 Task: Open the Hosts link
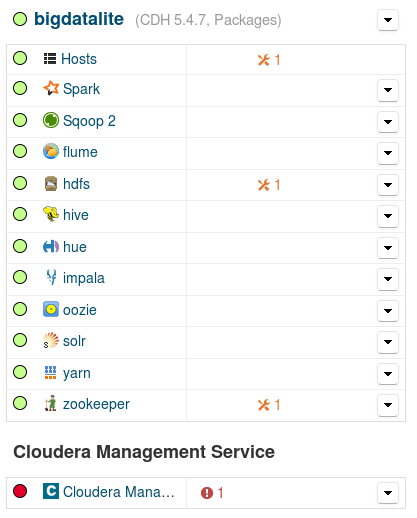[79, 59]
